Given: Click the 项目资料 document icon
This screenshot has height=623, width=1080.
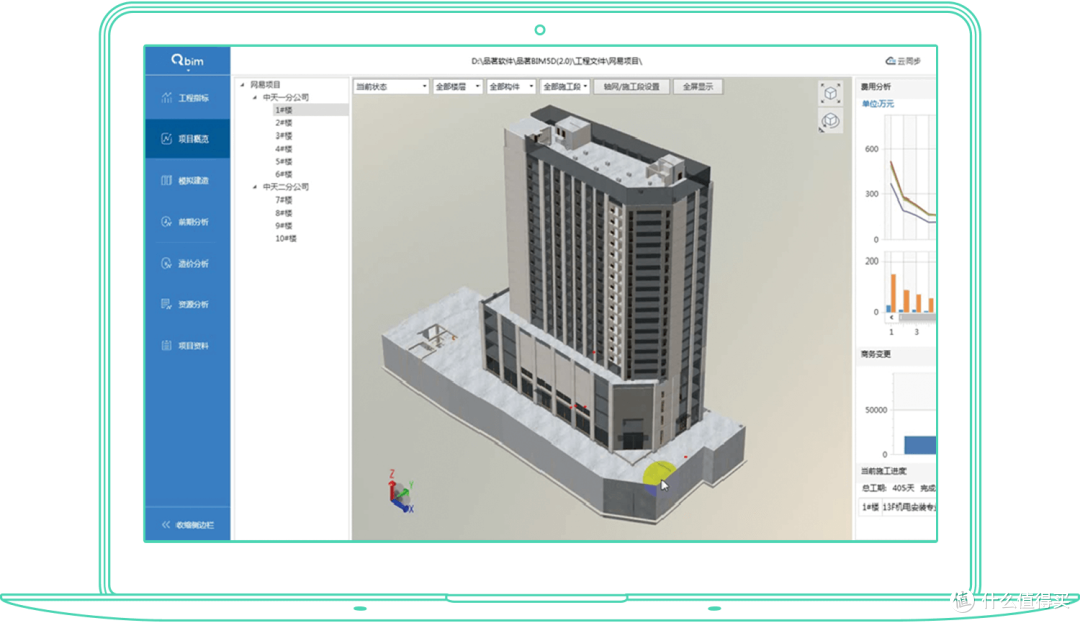Looking at the screenshot, I should pyautogui.click(x=166, y=346).
